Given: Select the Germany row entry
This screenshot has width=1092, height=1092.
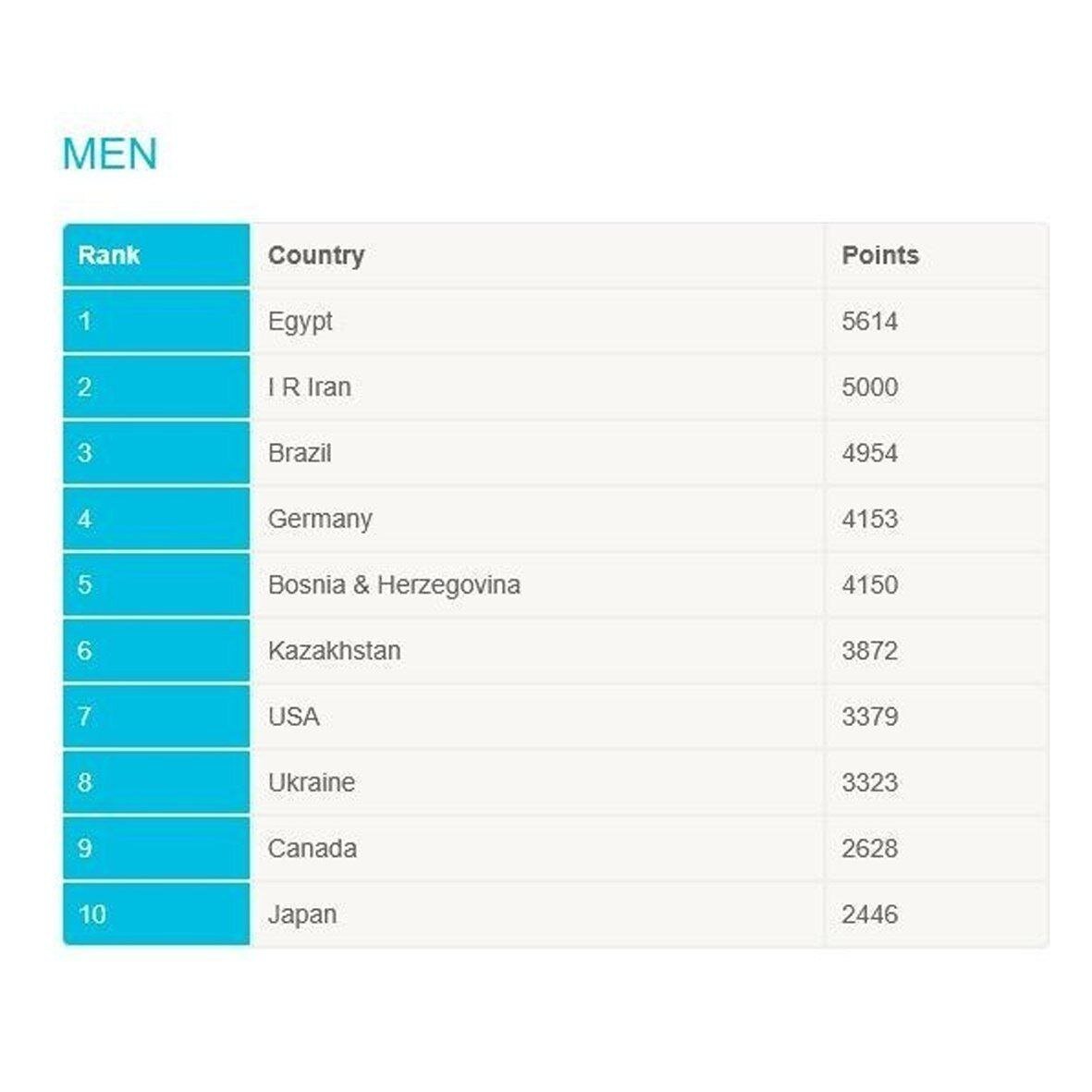Looking at the screenshot, I should pyautogui.click(x=320, y=519).
